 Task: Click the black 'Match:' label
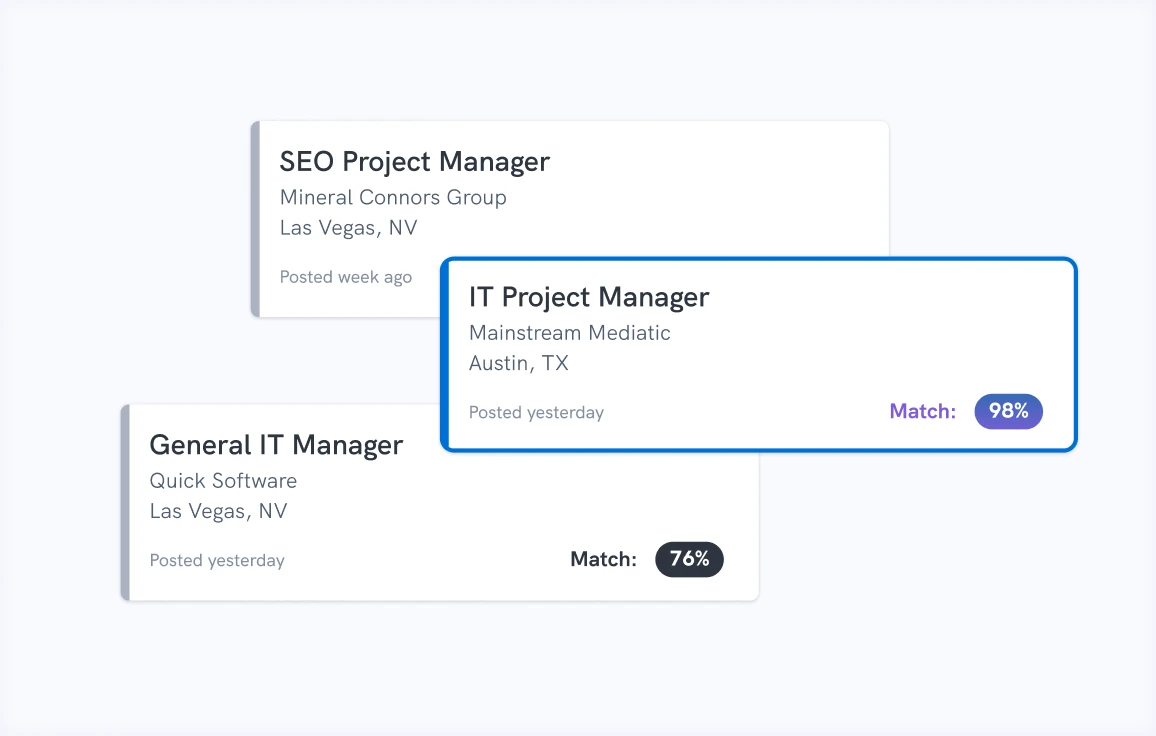[x=603, y=559]
